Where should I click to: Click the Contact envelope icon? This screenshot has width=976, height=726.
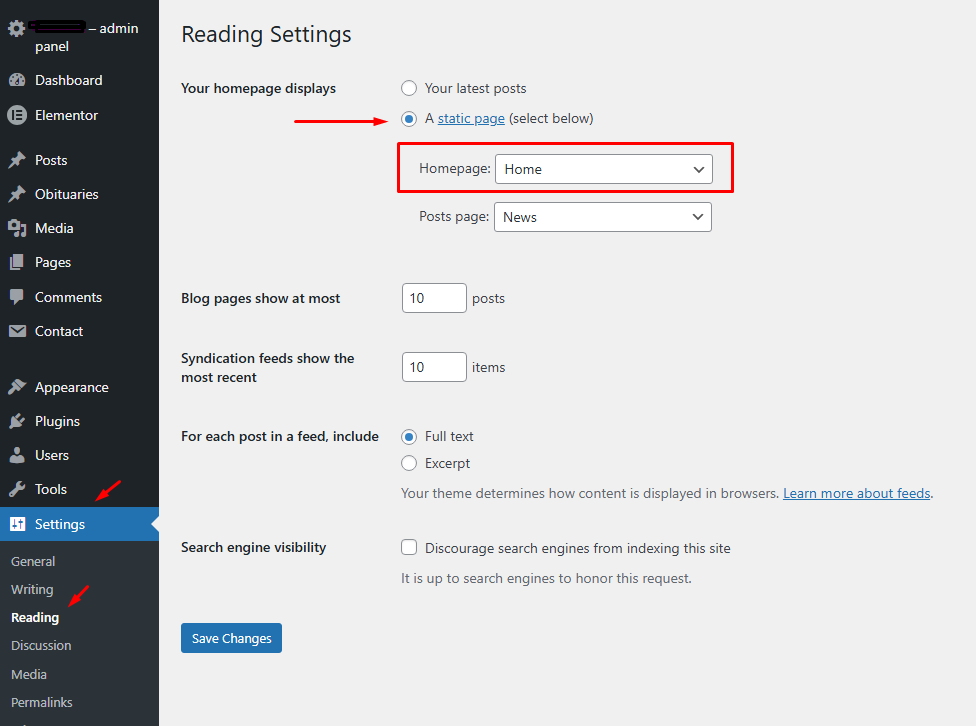(x=17, y=331)
